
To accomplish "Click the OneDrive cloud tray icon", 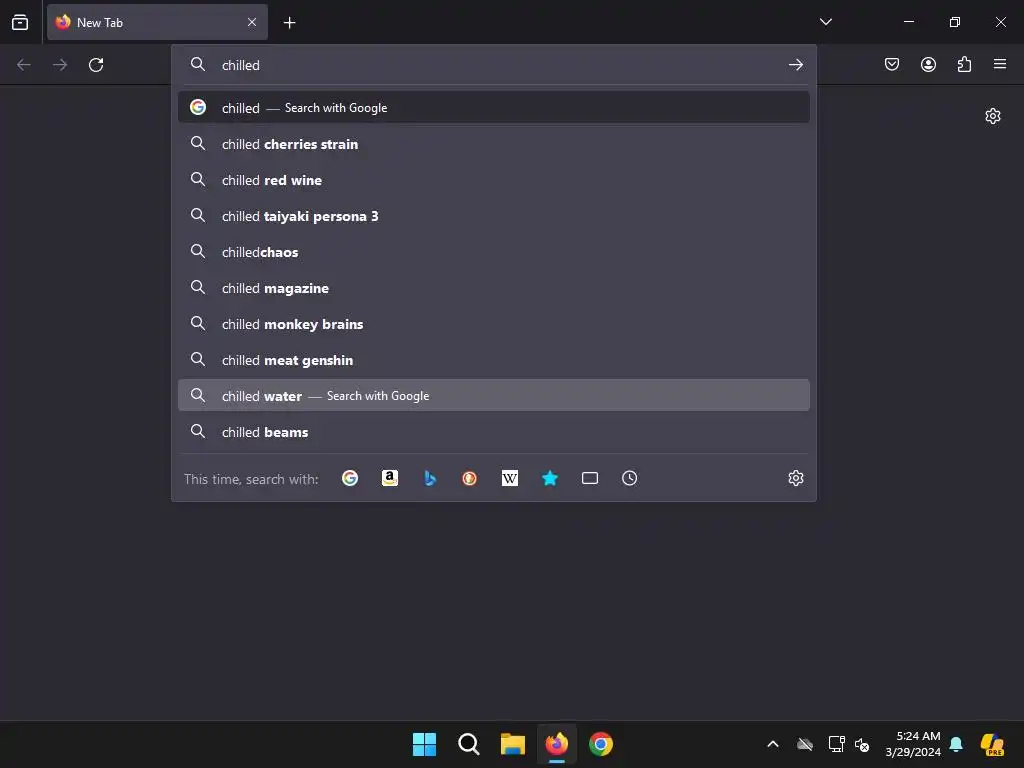I will [x=805, y=744].
